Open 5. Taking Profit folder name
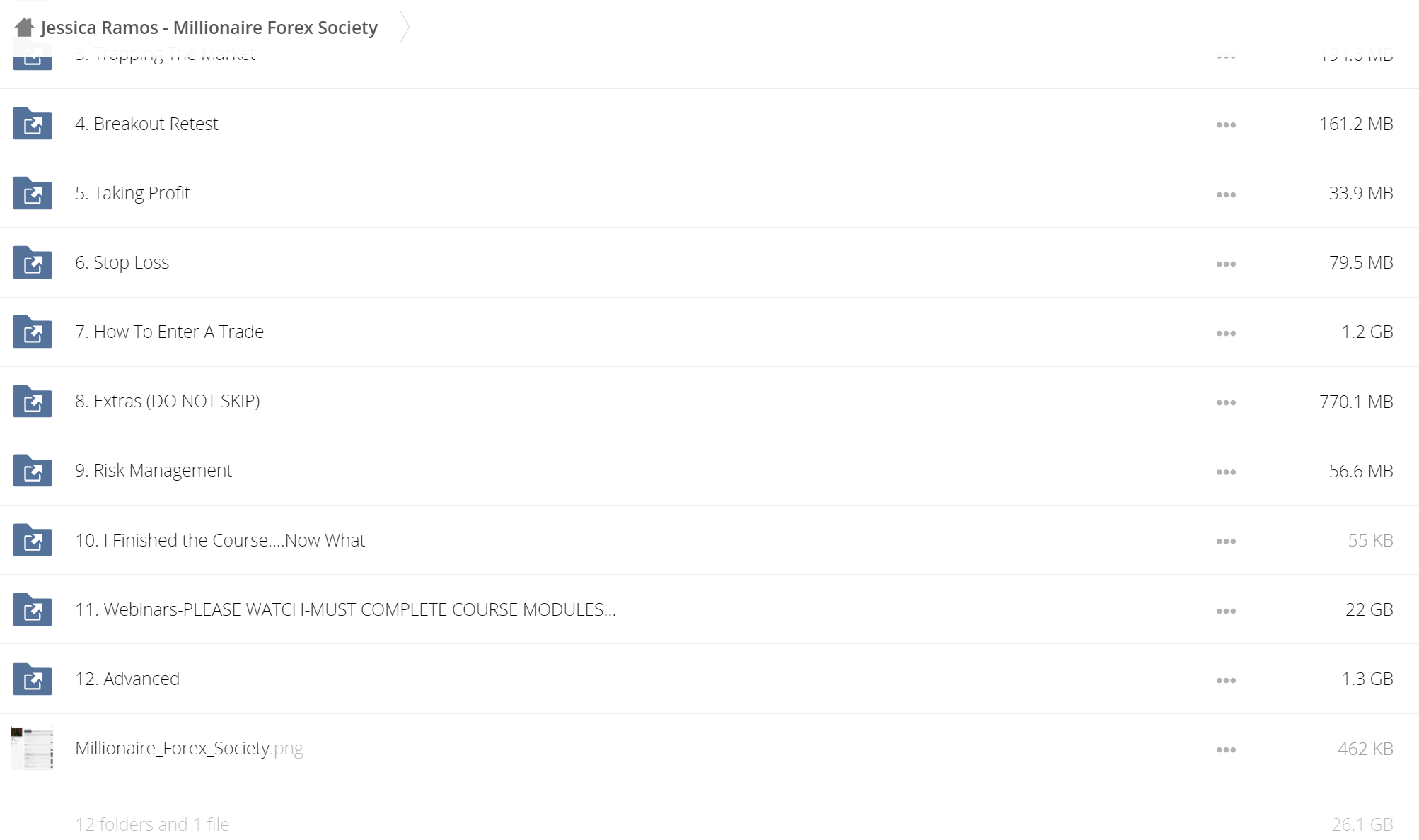This screenshot has height=840, width=1419. 132,193
